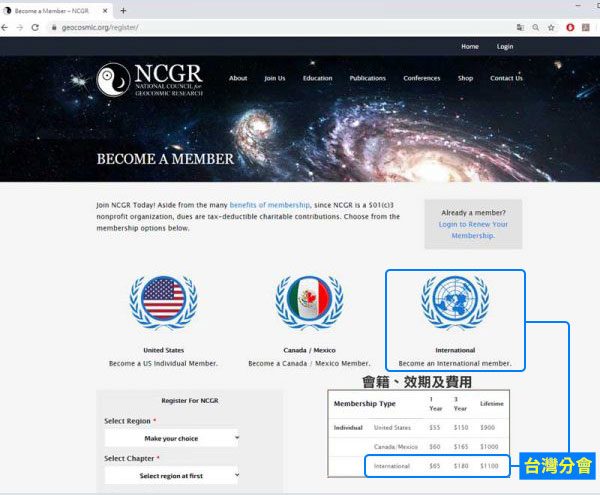The height and width of the screenshot is (495, 600).
Task: Click Login to Renew Your Membership link
Action: coord(473,230)
